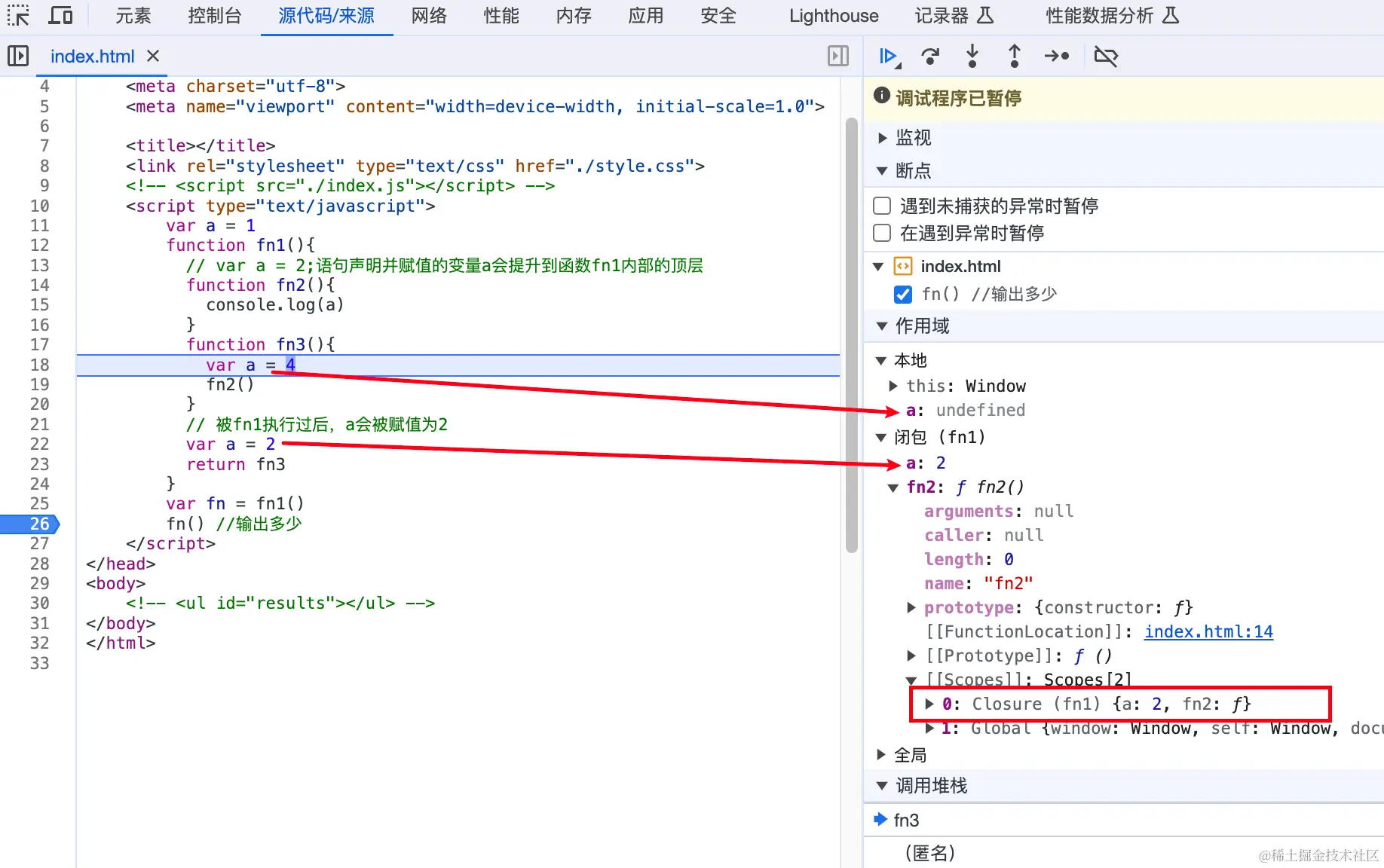Viewport: 1384px width, 868px height.
Task: Show the file navigator sidebar
Action: pos(17,56)
